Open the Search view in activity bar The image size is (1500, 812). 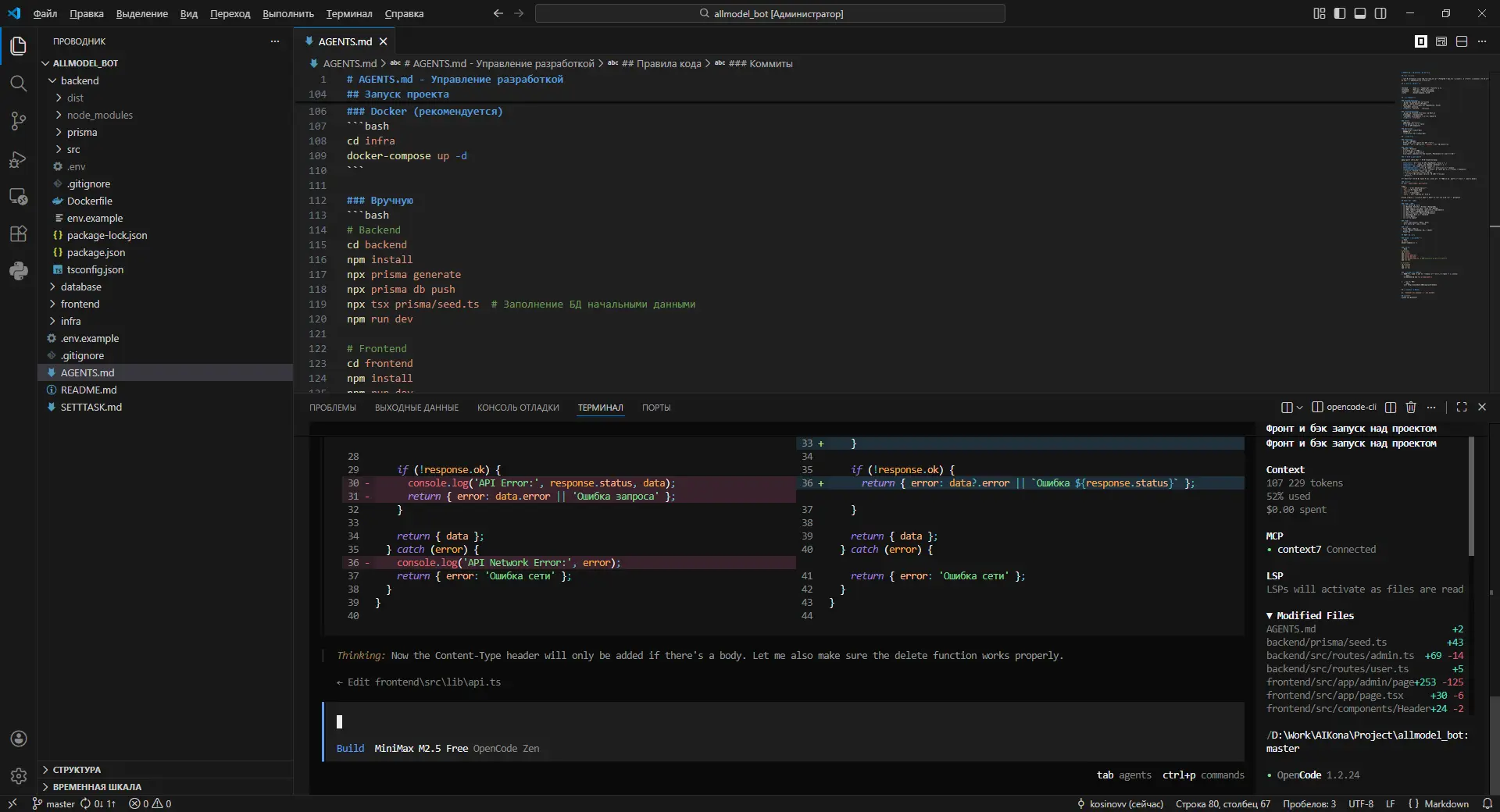(19, 84)
